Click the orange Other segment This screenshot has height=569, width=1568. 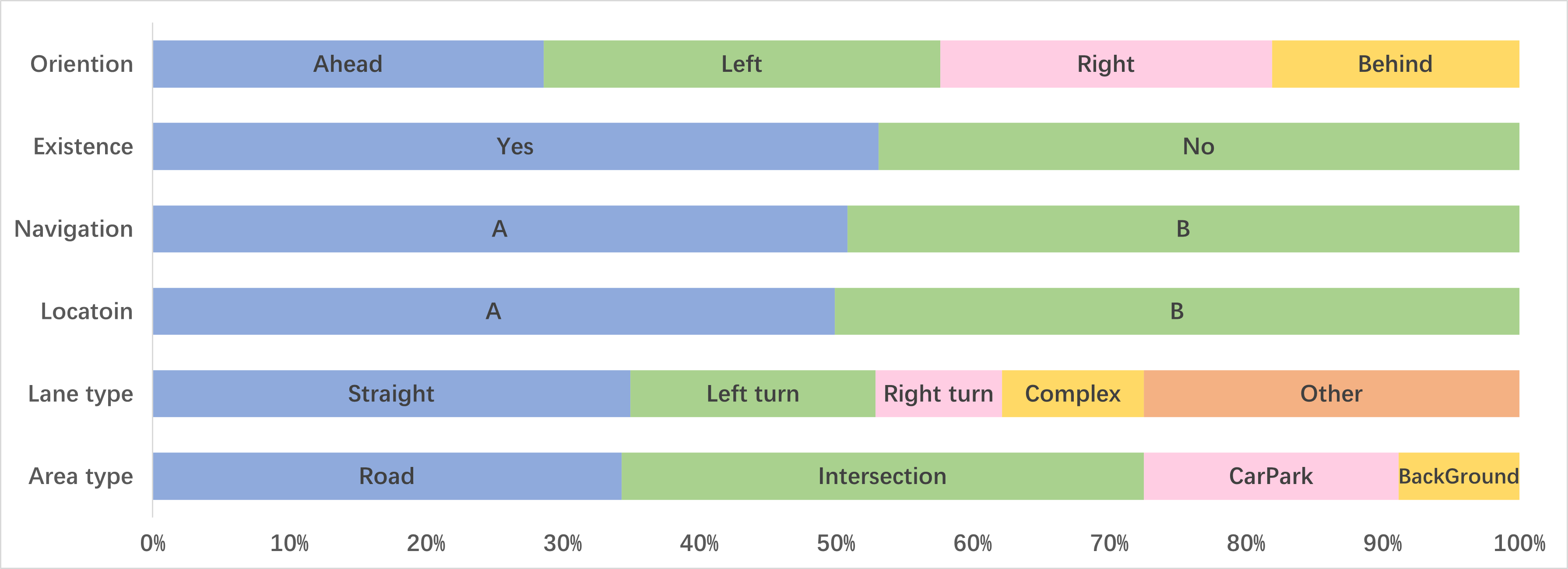[x=1331, y=393]
